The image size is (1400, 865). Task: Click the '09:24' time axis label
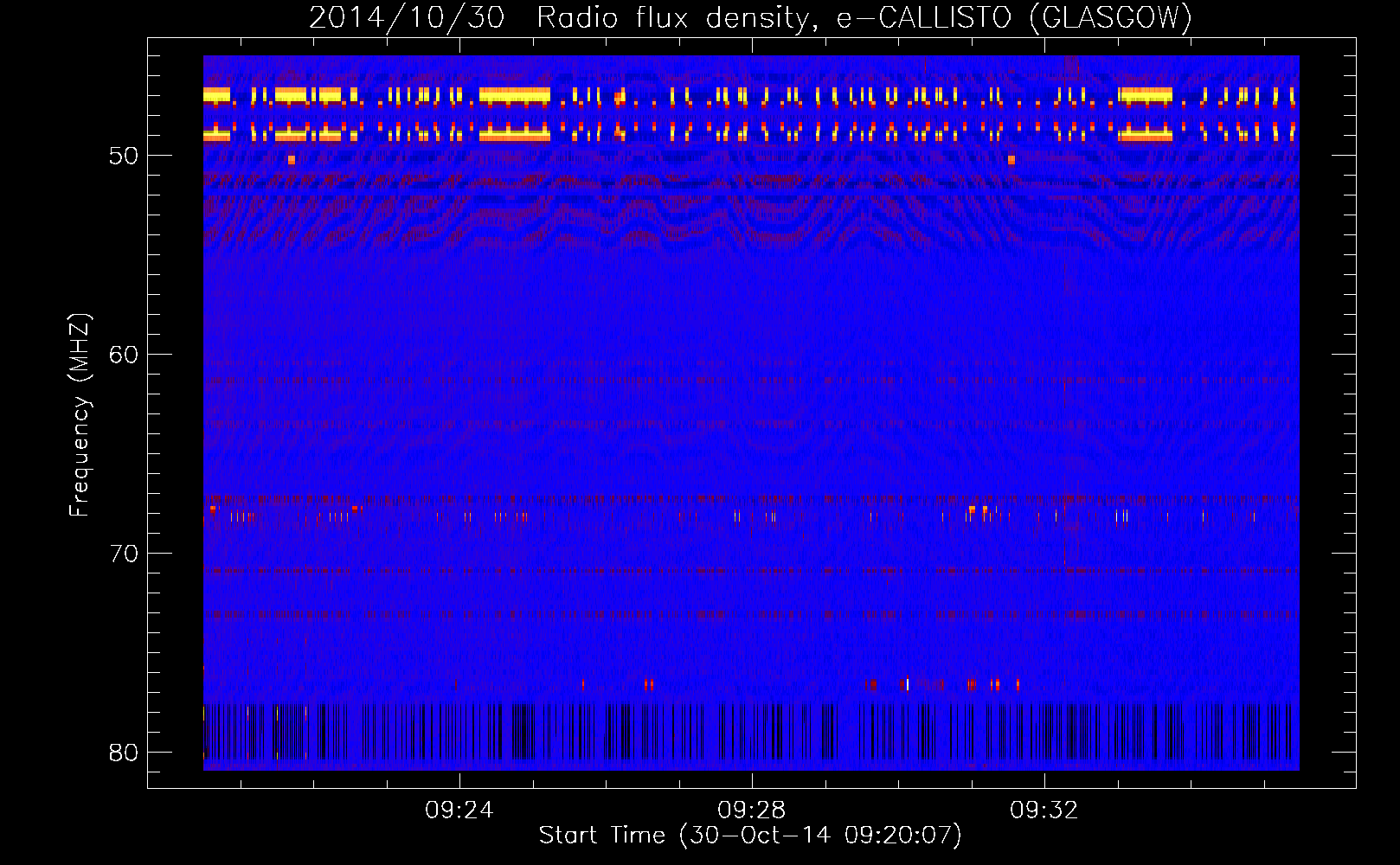pyautogui.click(x=459, y=811)
